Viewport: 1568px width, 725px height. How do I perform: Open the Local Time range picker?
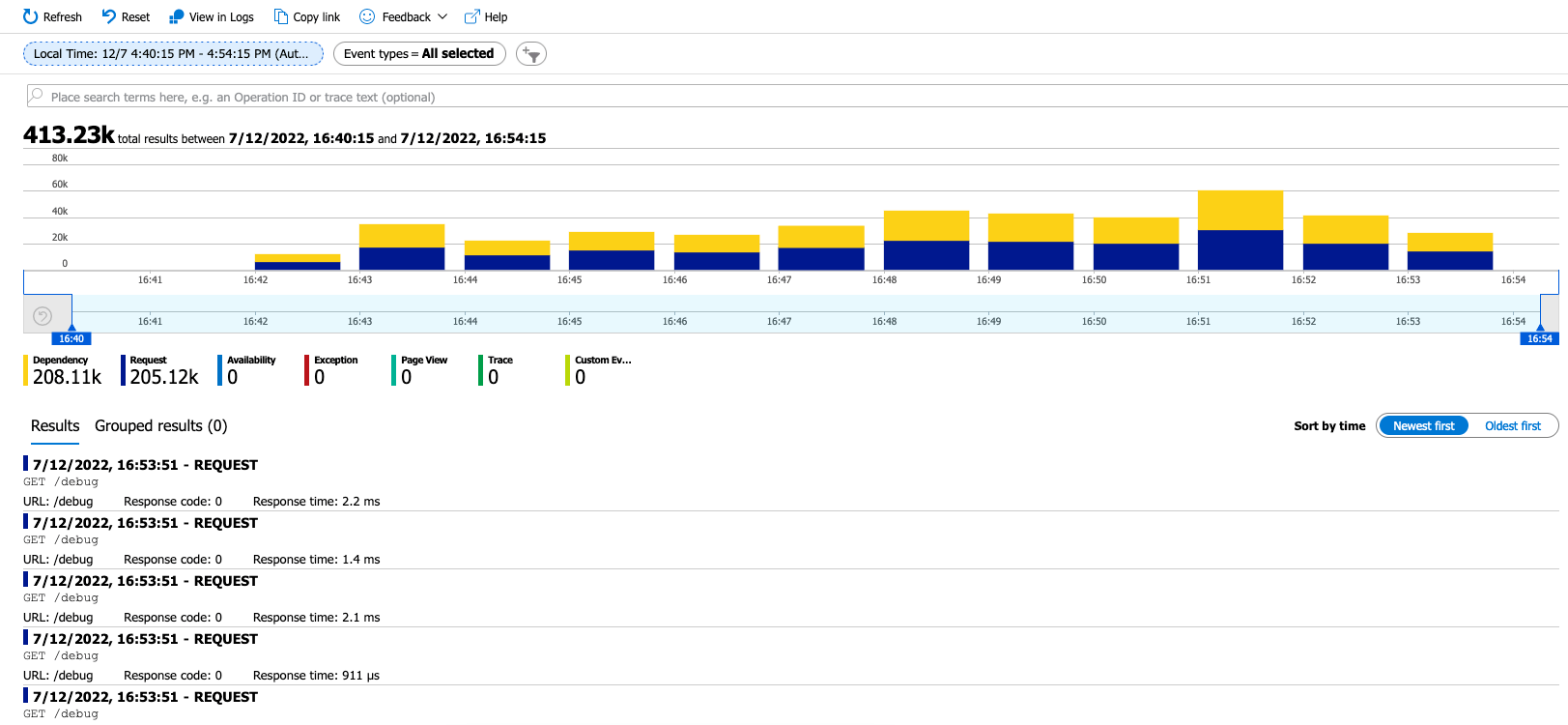click(x=173, y=54)
